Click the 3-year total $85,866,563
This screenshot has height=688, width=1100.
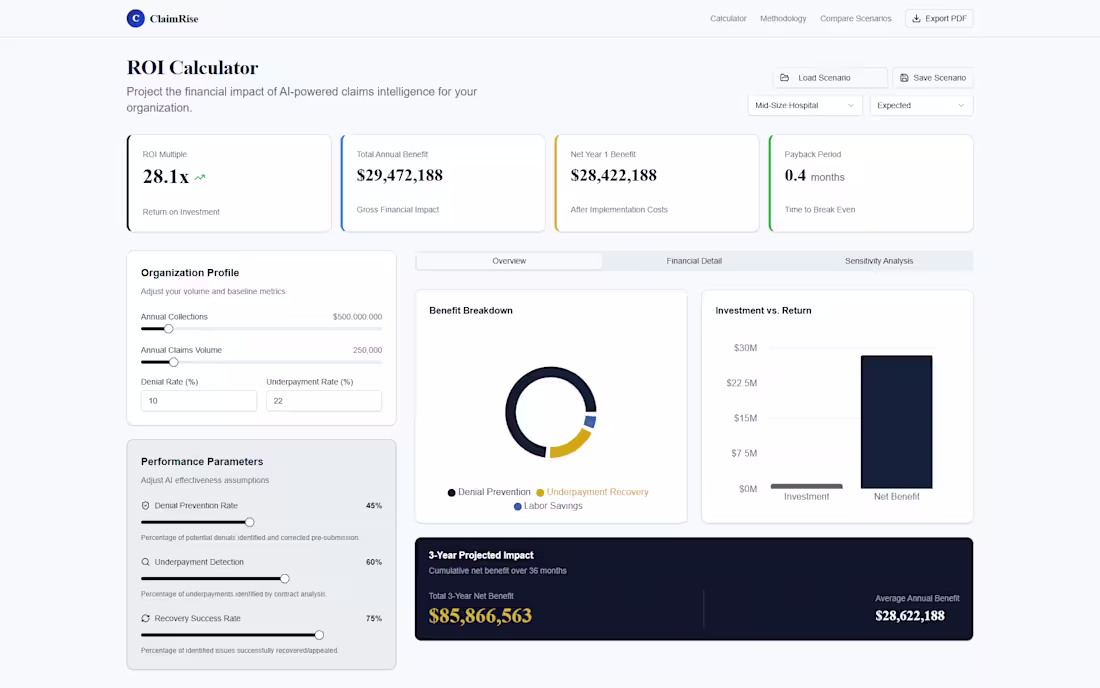[480, 616]
